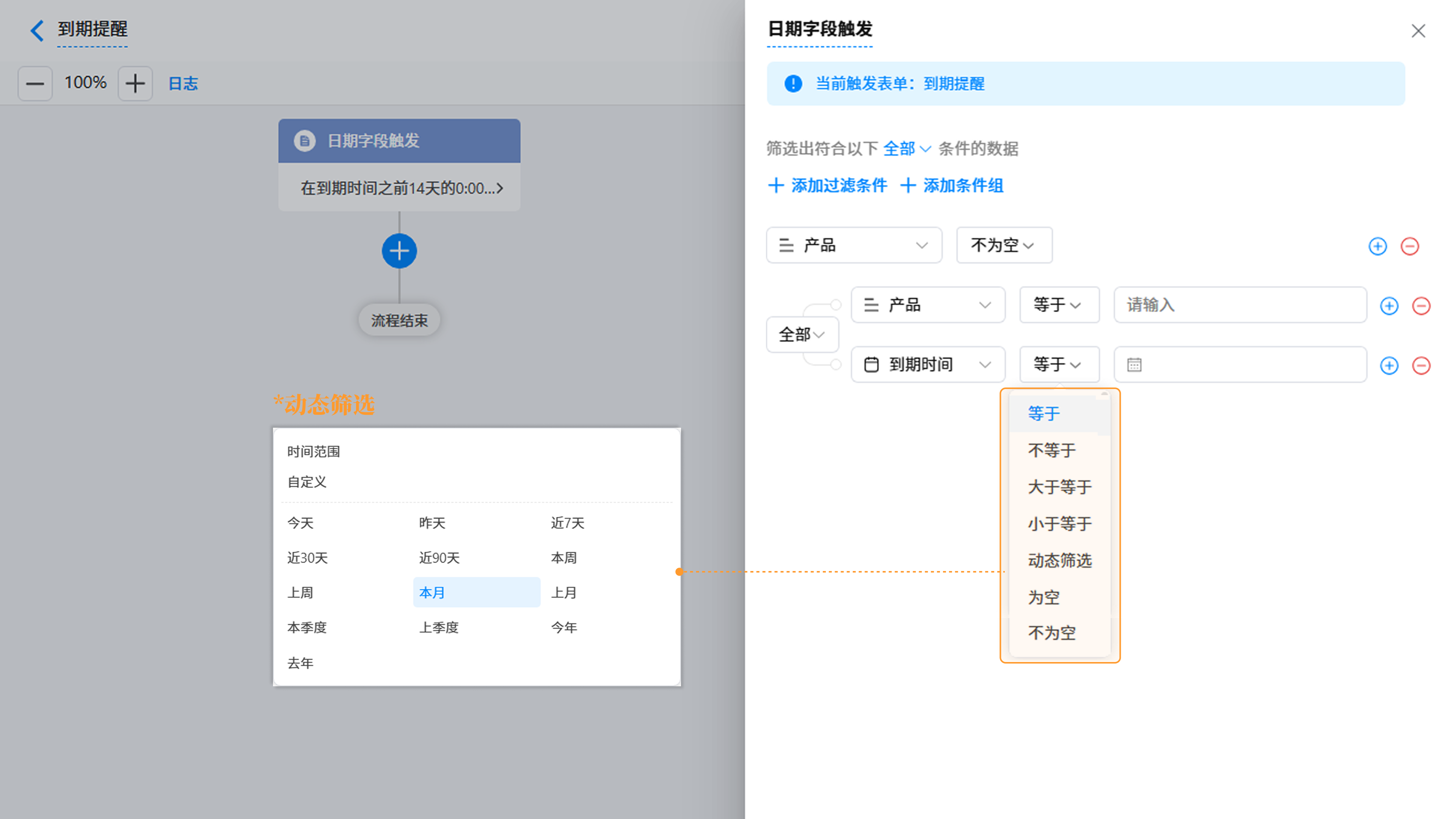Open the 在到期时间之前14天 node detail
This screenshot has height=819, width=1456.
(x=399, y=188)
